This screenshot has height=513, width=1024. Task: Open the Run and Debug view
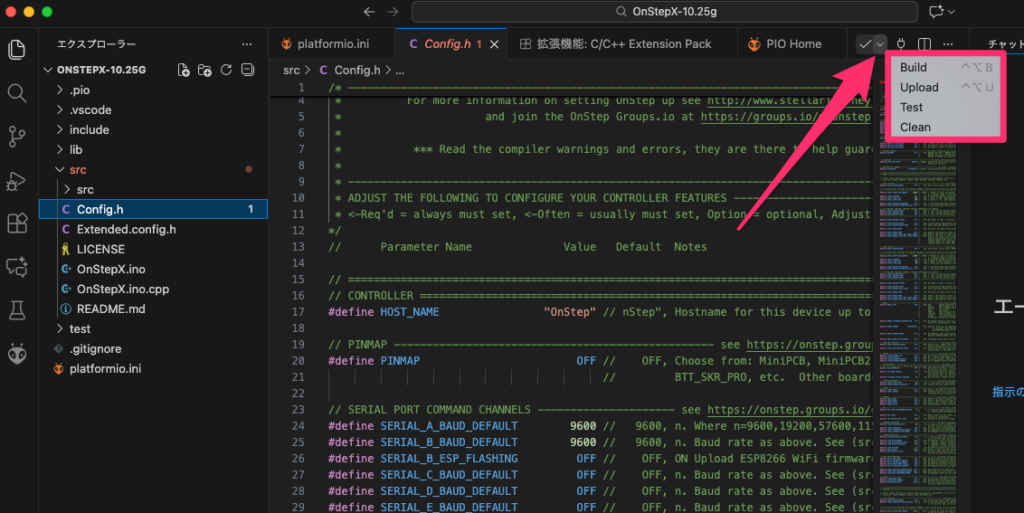[16, 180]
